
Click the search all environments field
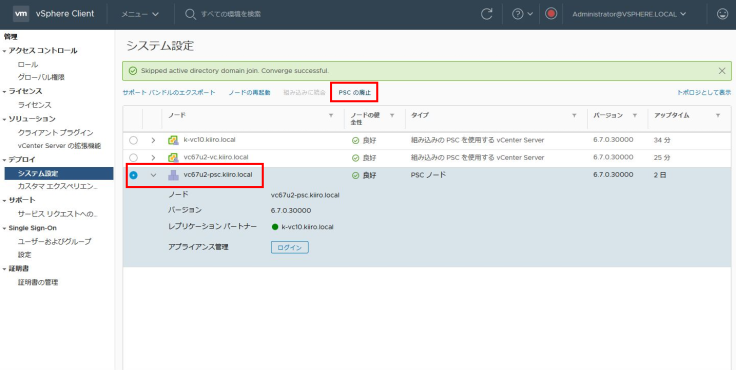[x=231, y=14]
